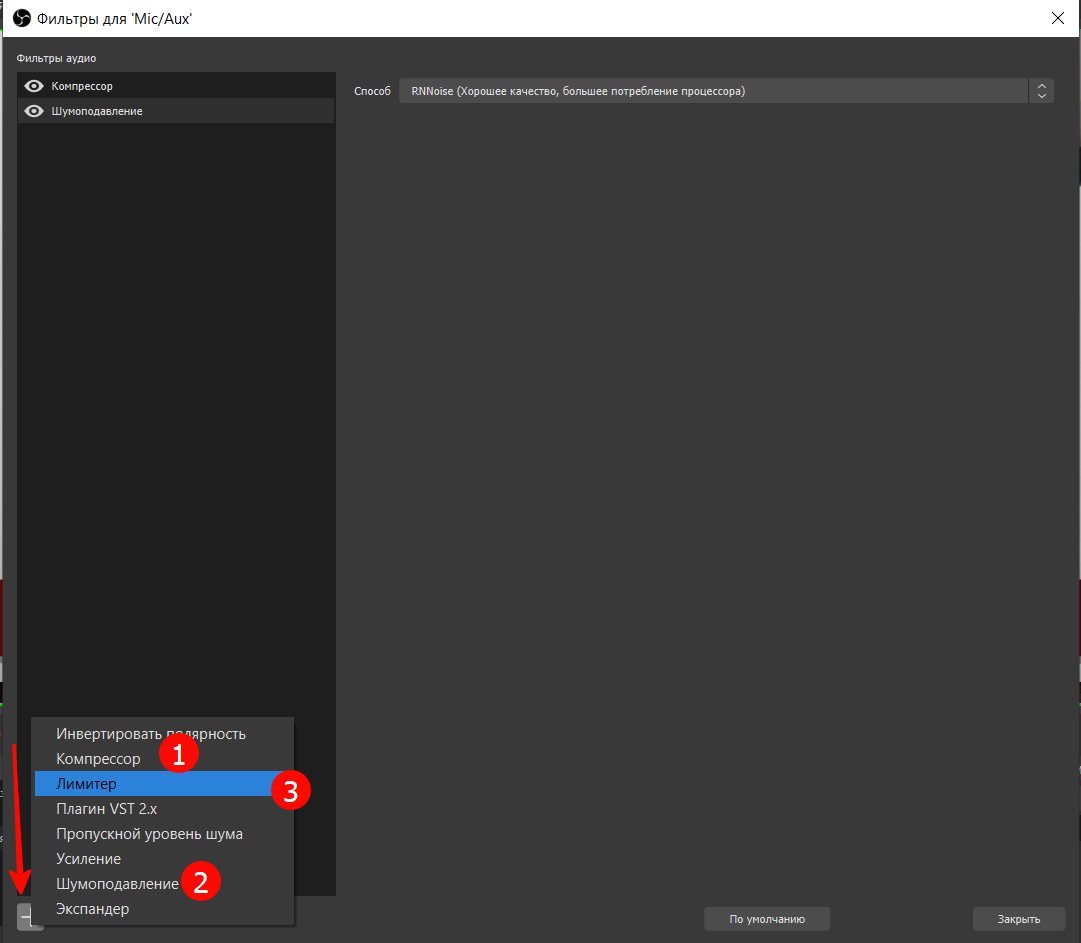
Task: Click the arrows at the Способ dropdown's right edge
Action: [x=1041, y=91]
